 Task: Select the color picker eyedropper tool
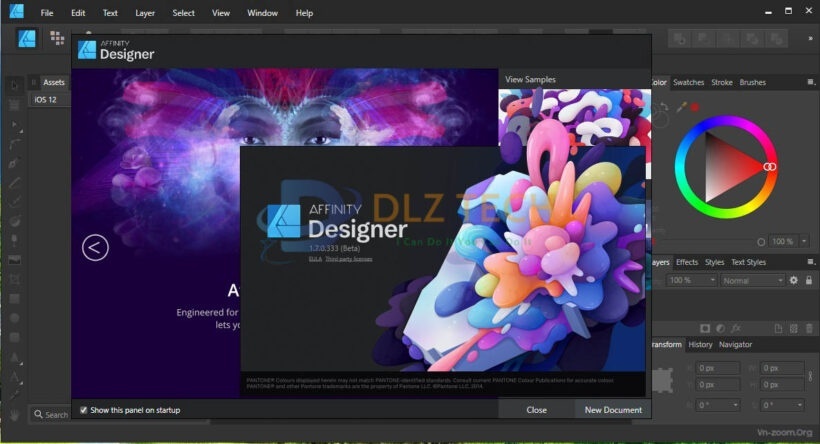pyautogui.click(x=682, y=107)
